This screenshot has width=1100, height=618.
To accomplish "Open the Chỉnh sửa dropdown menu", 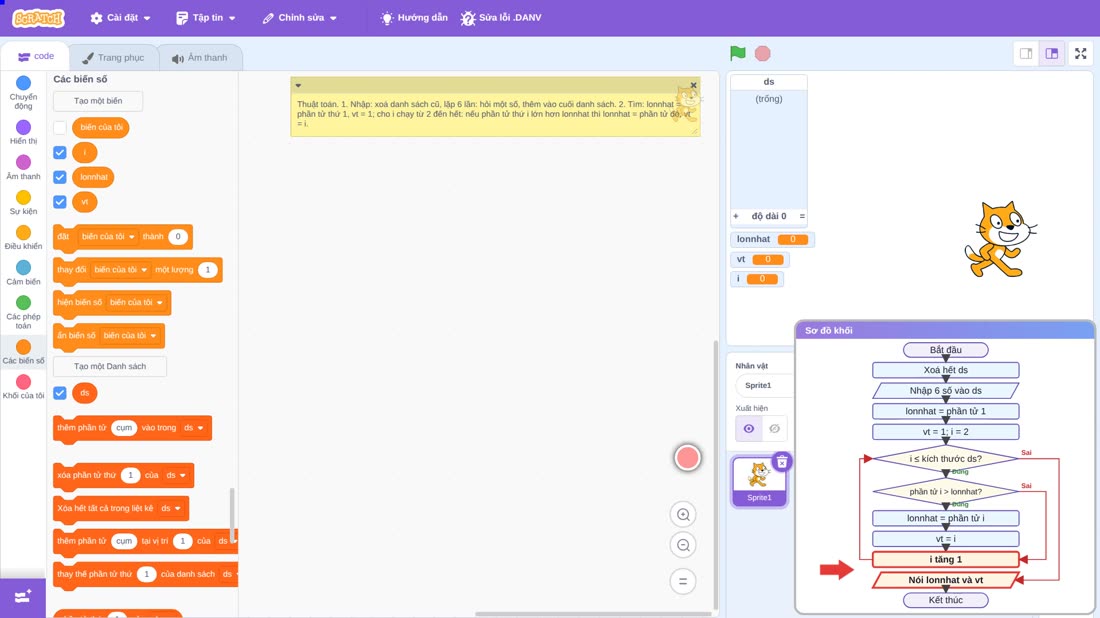I will 300,18.
